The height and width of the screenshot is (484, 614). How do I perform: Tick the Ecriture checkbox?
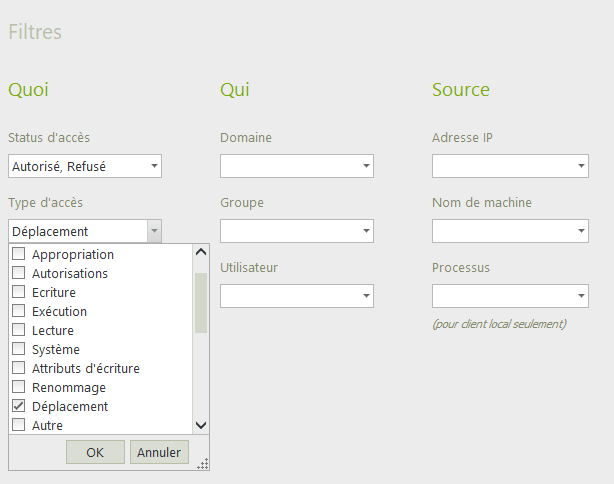[x=18, y=292]
